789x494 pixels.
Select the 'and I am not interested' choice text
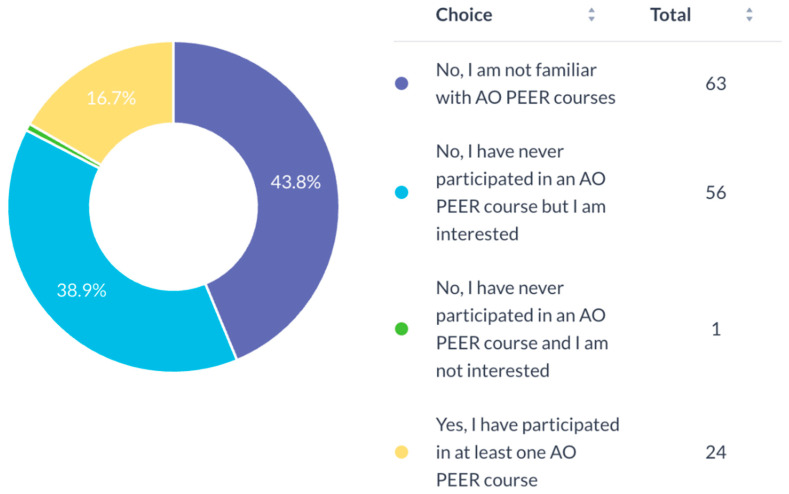point(522,329)
